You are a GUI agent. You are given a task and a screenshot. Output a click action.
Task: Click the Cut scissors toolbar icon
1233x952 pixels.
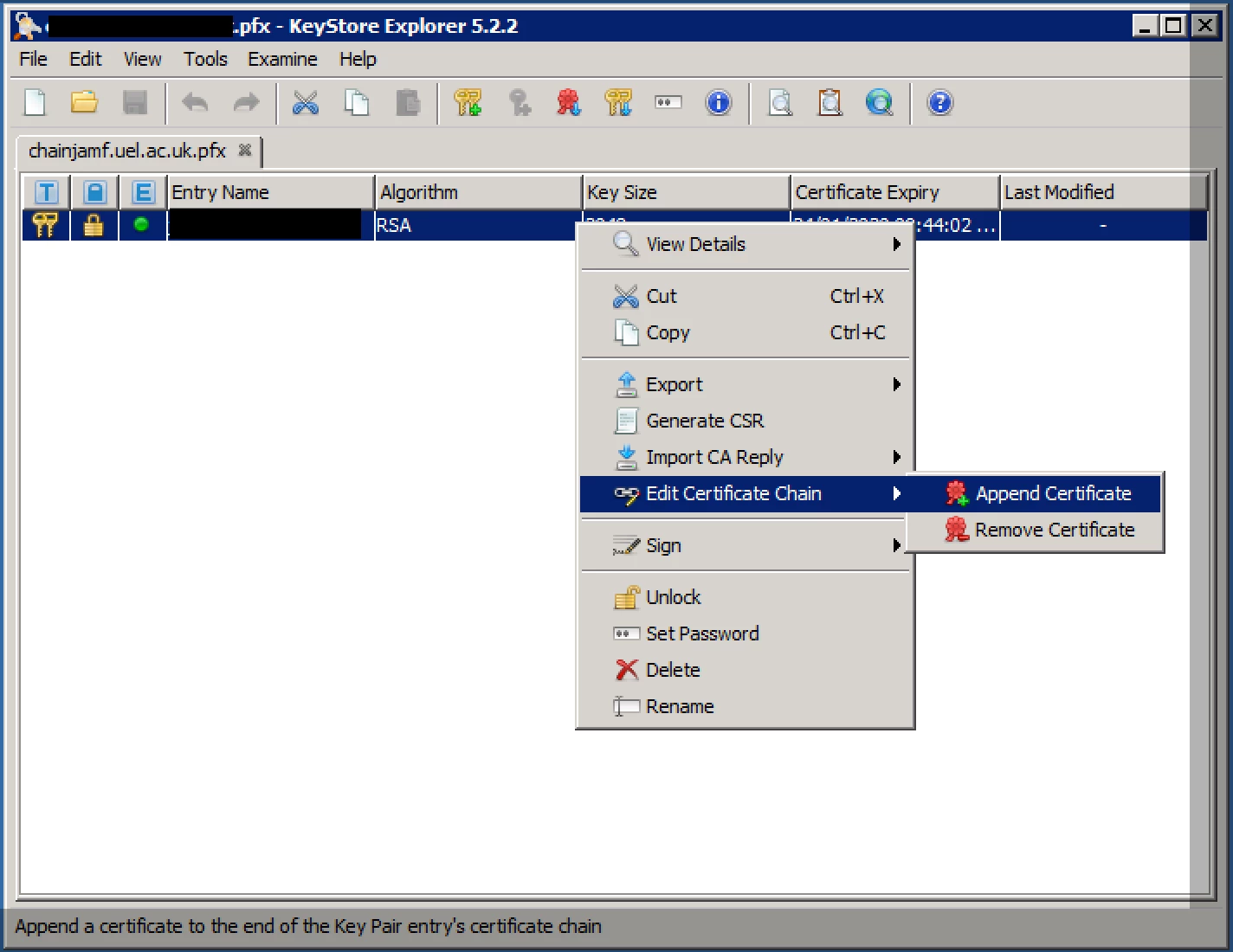pyautogui.click(x=306, y=103)
